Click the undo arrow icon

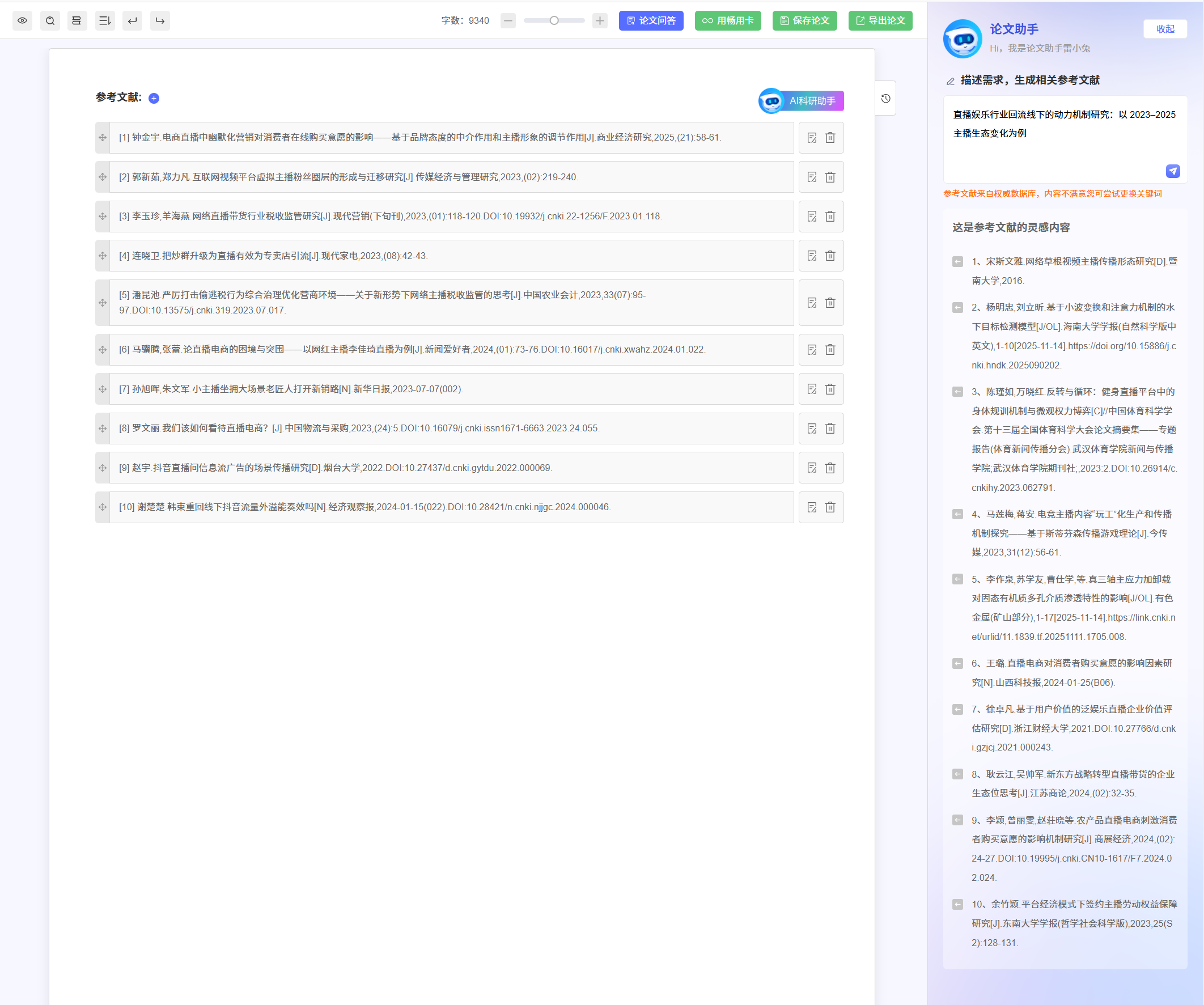click(x=132, y=20)
